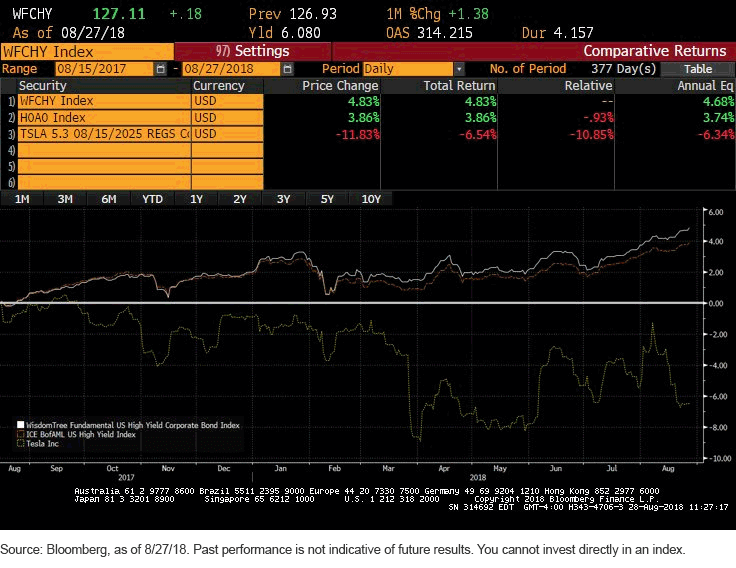Click last price 127.11 in header

(x=119, y=14)
